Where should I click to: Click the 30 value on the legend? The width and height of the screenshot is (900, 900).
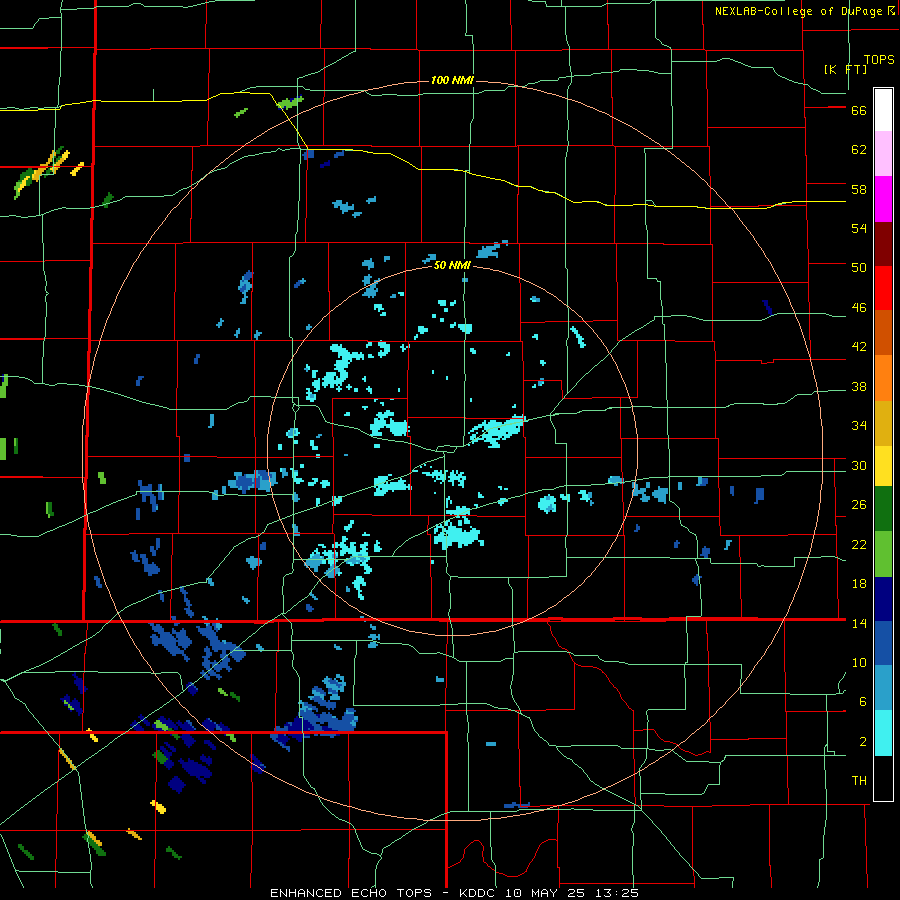pyautogui.click(x=859, y=465)
